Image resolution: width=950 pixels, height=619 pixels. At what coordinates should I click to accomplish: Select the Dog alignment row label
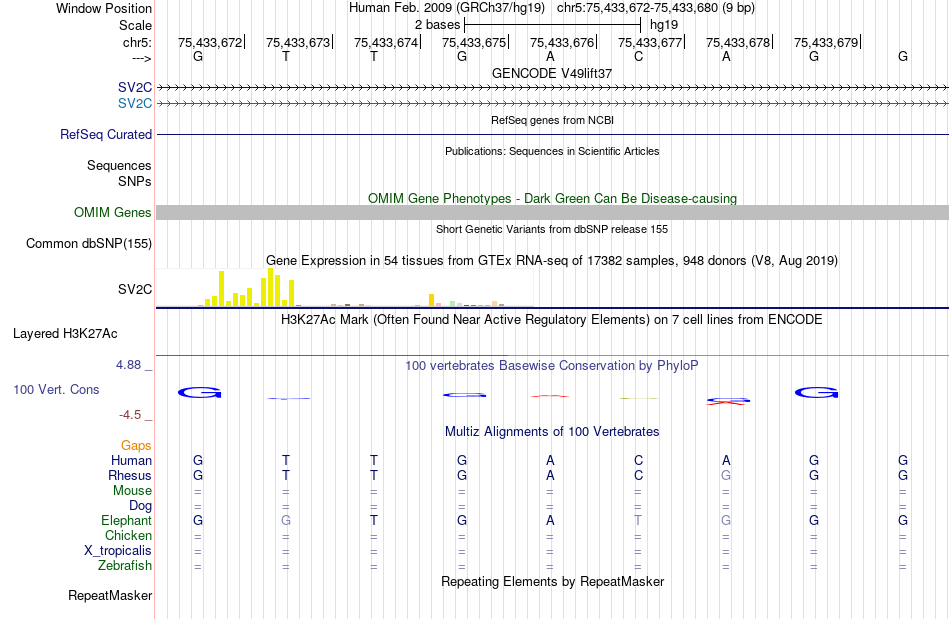point(140,506)
